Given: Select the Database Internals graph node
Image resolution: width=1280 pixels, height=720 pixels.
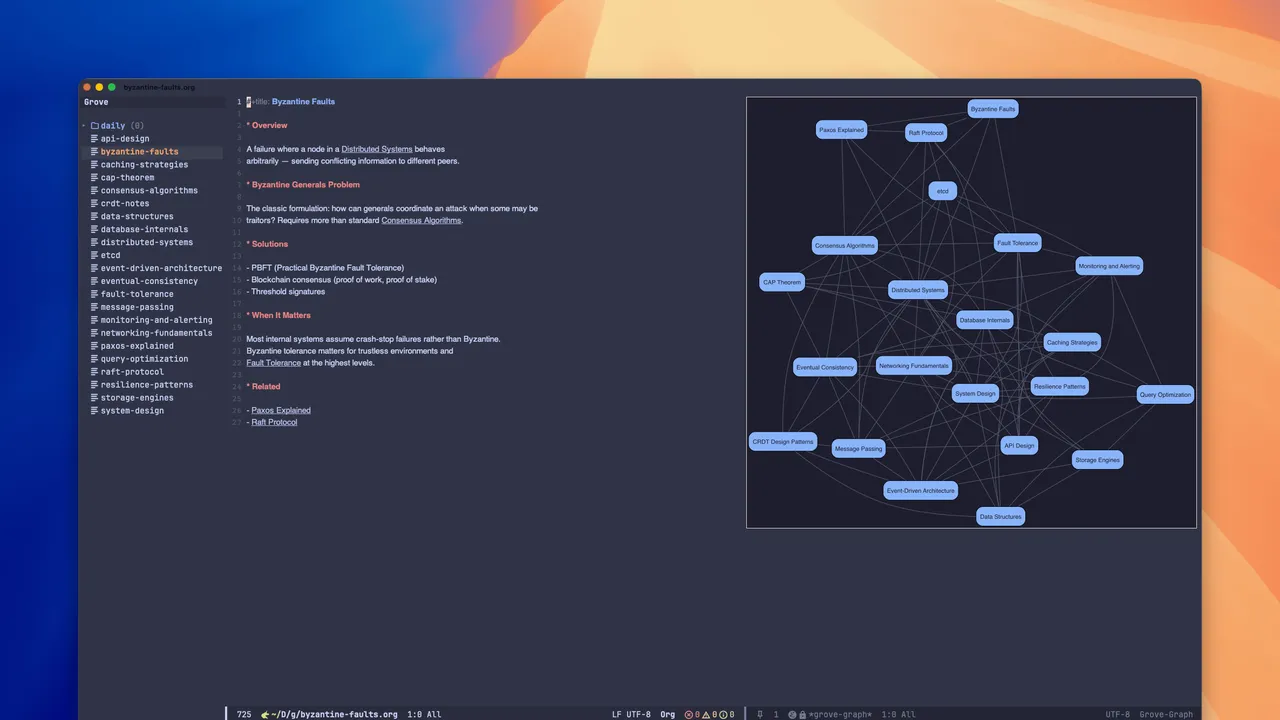Looking at the screenshot, I should click(985, 320).
